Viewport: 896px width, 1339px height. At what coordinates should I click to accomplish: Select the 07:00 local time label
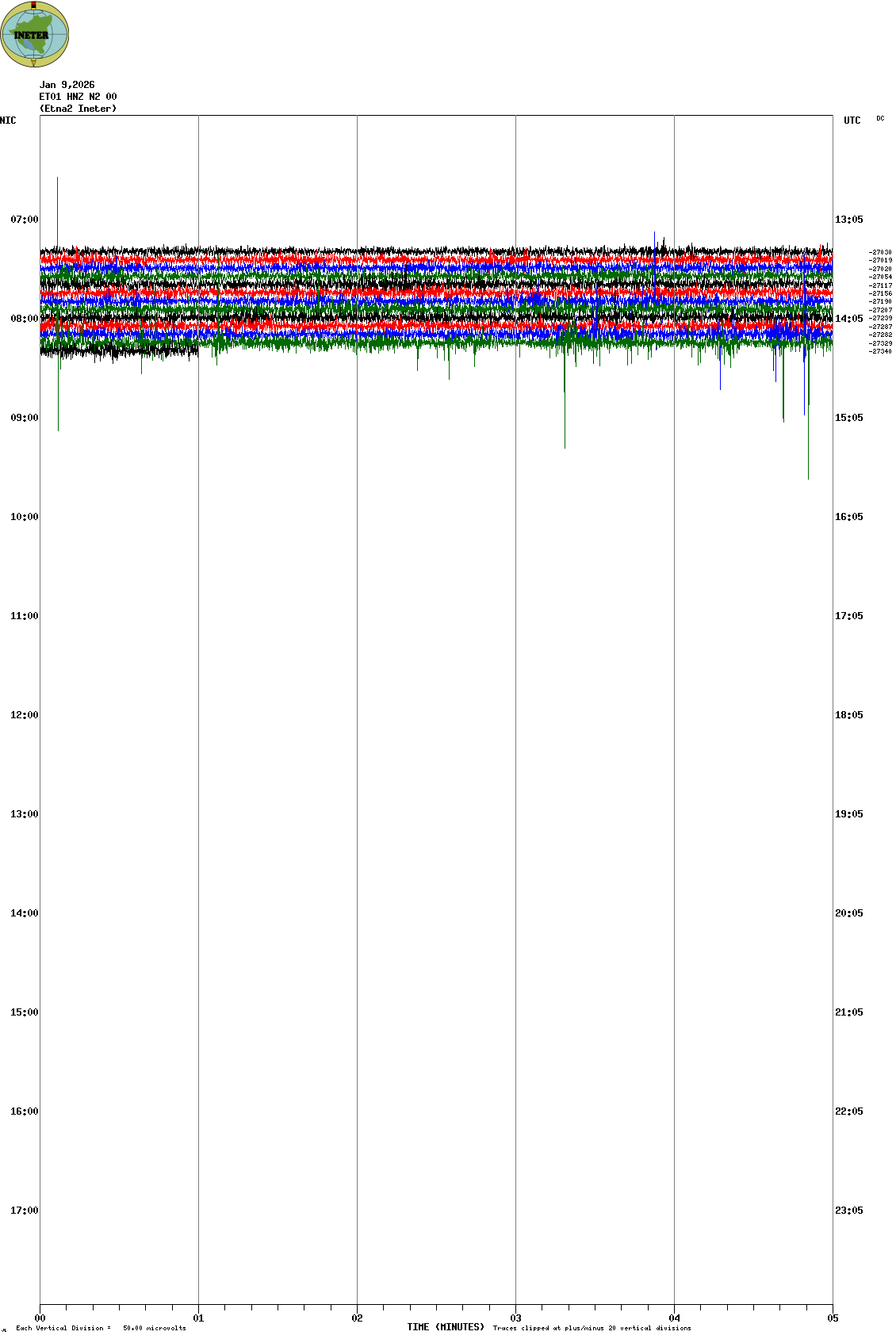24,220
